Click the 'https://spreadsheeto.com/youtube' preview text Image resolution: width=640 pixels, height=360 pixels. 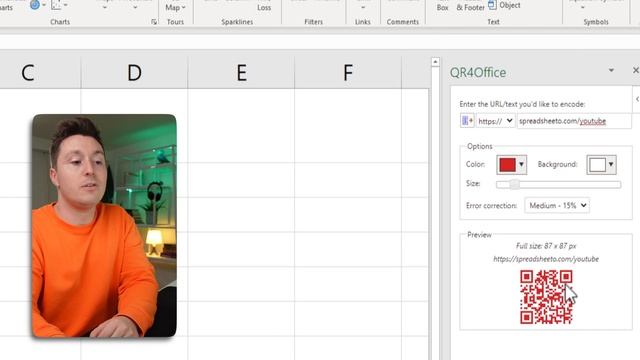546,259
